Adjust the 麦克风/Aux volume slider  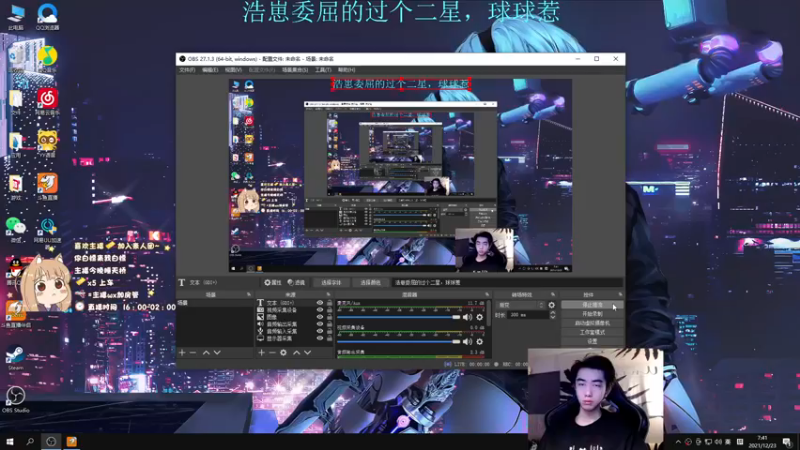[398, 317]
